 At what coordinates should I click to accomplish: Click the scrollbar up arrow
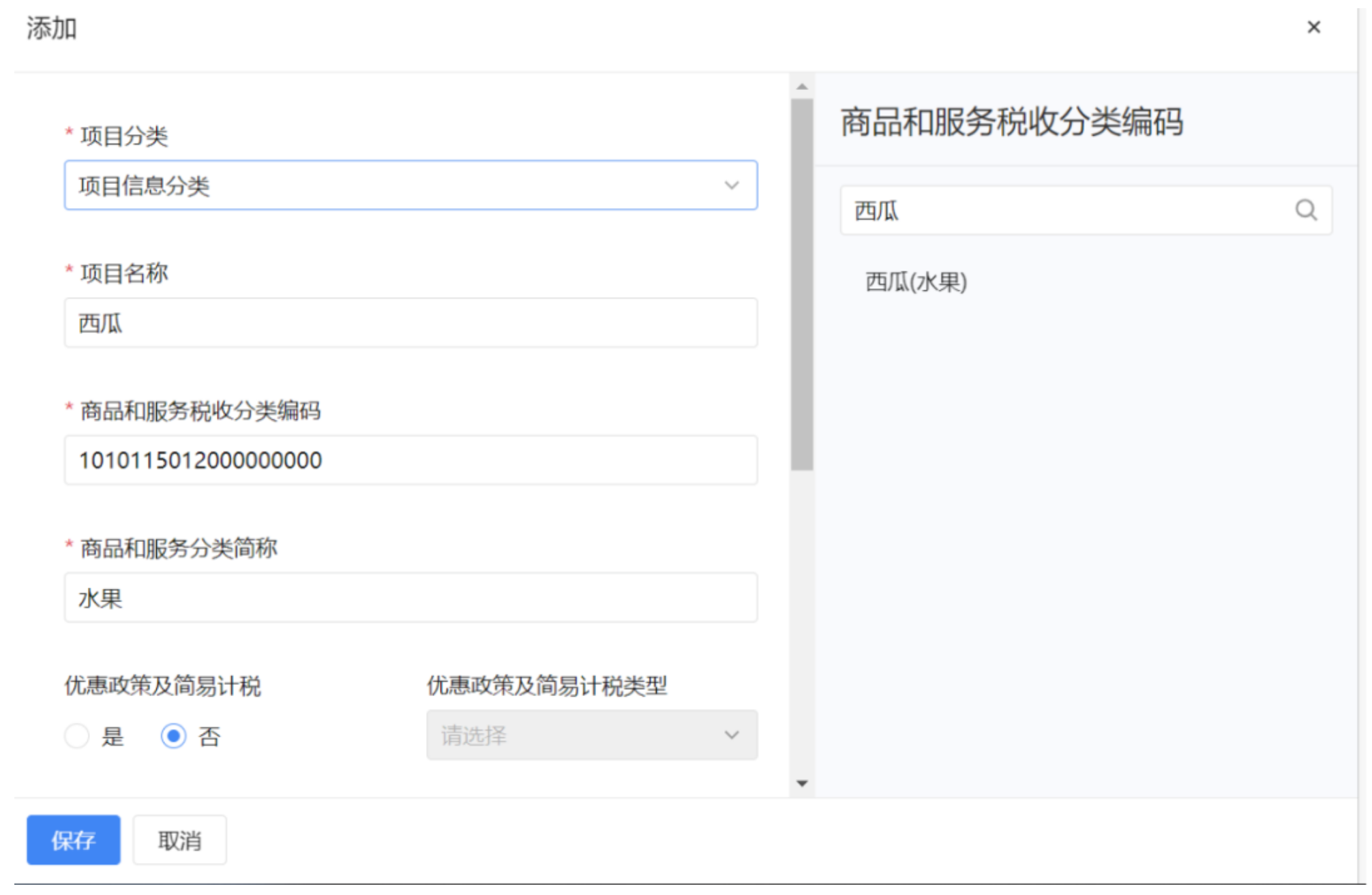pyautogui.click(x=802, y=87)
